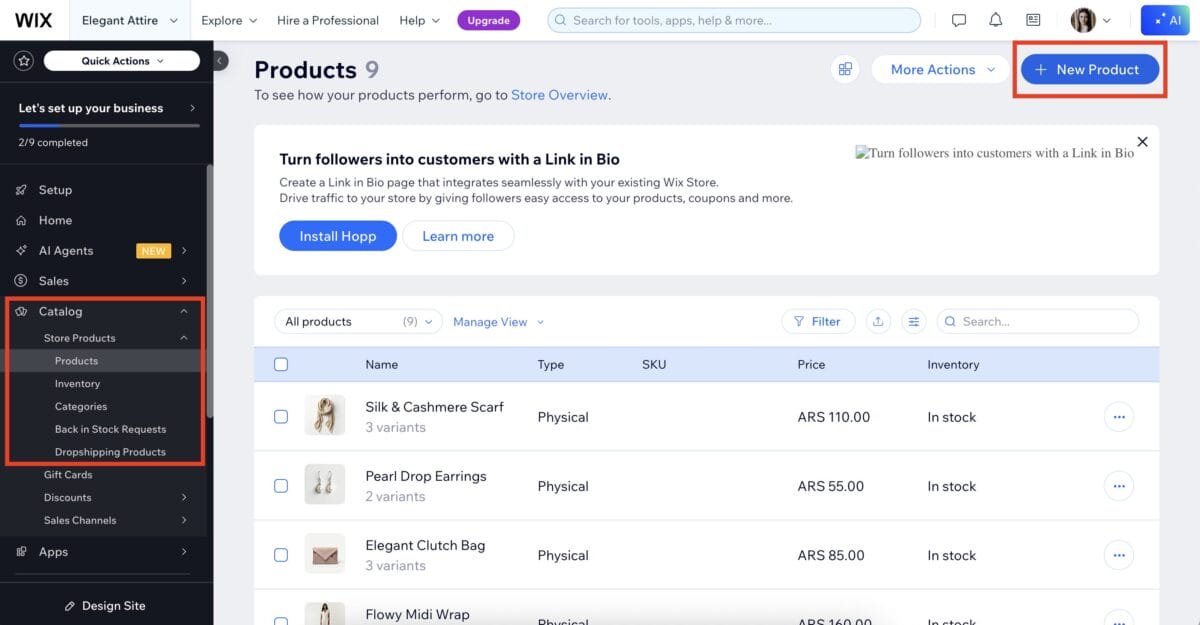Open the All products filter dropdown

pos(356,321)
